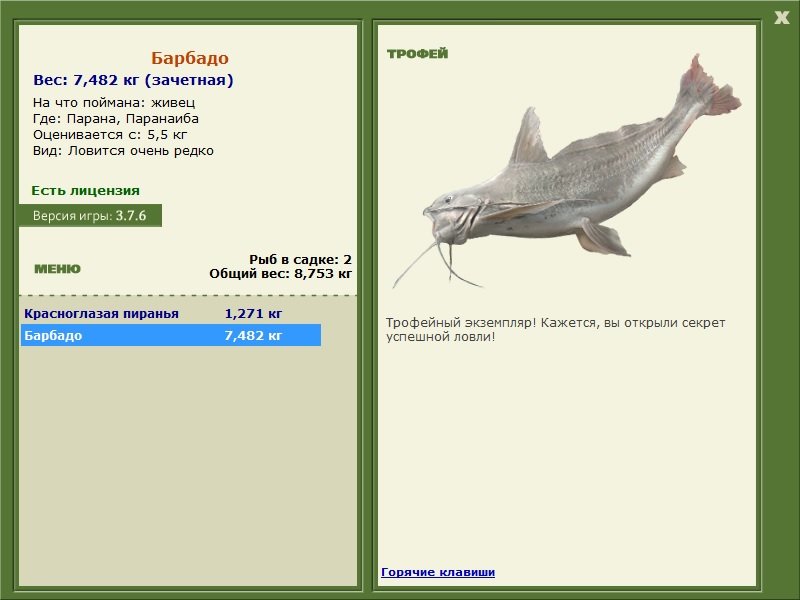The height and width of the screenshot is (600, 800).
Task: Click the Есть лицензия status text
Action: tap(85, 190)
